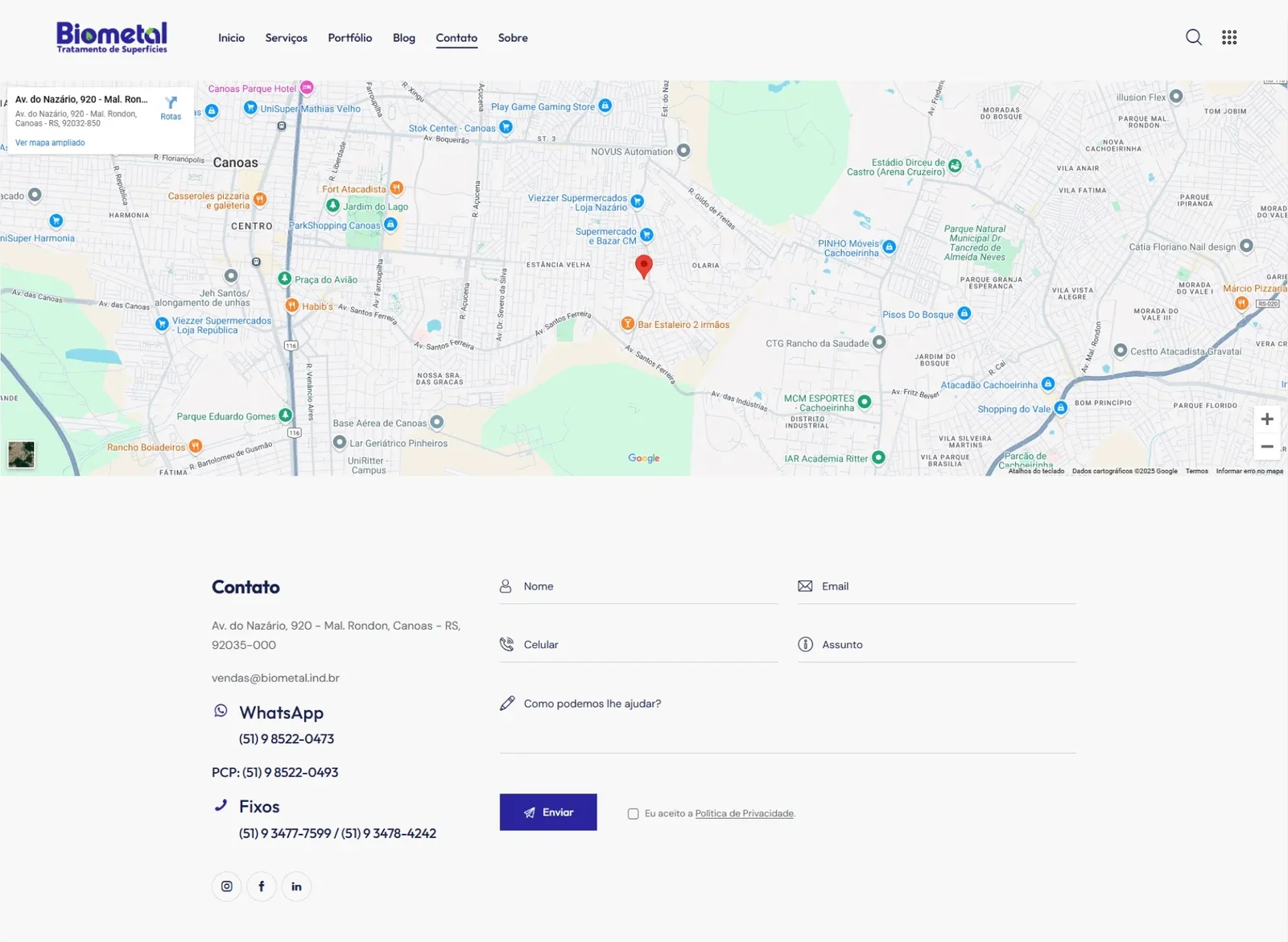
Task: Open the grid apps menu icon
Action: [x=1228, y=37]
